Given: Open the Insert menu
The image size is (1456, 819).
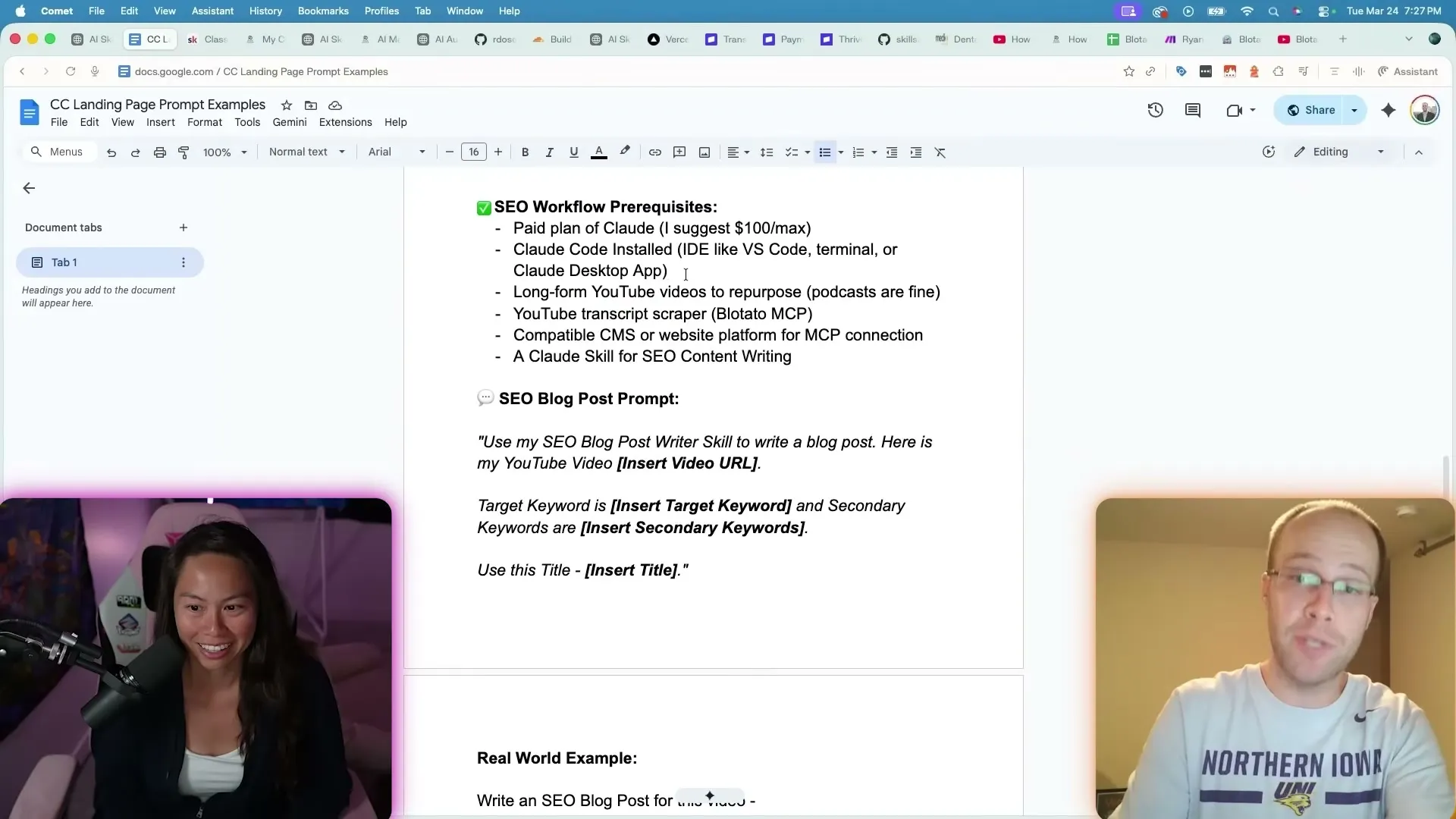Looking at the screenshot, I should pyautogui.click(x=161, y=122).
